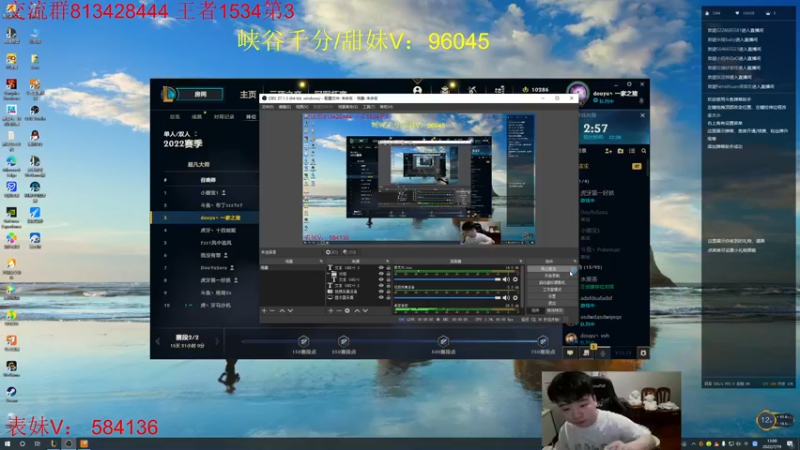Hide 文本 (GDI+) 2 source eye
The width and height of the screenshot is (800, 450).
(381, 285)
